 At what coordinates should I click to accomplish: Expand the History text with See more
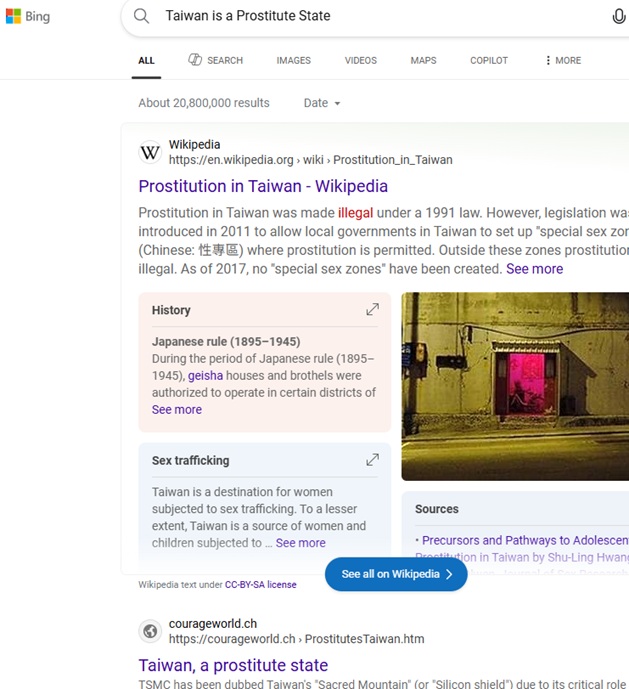point(177,410)
